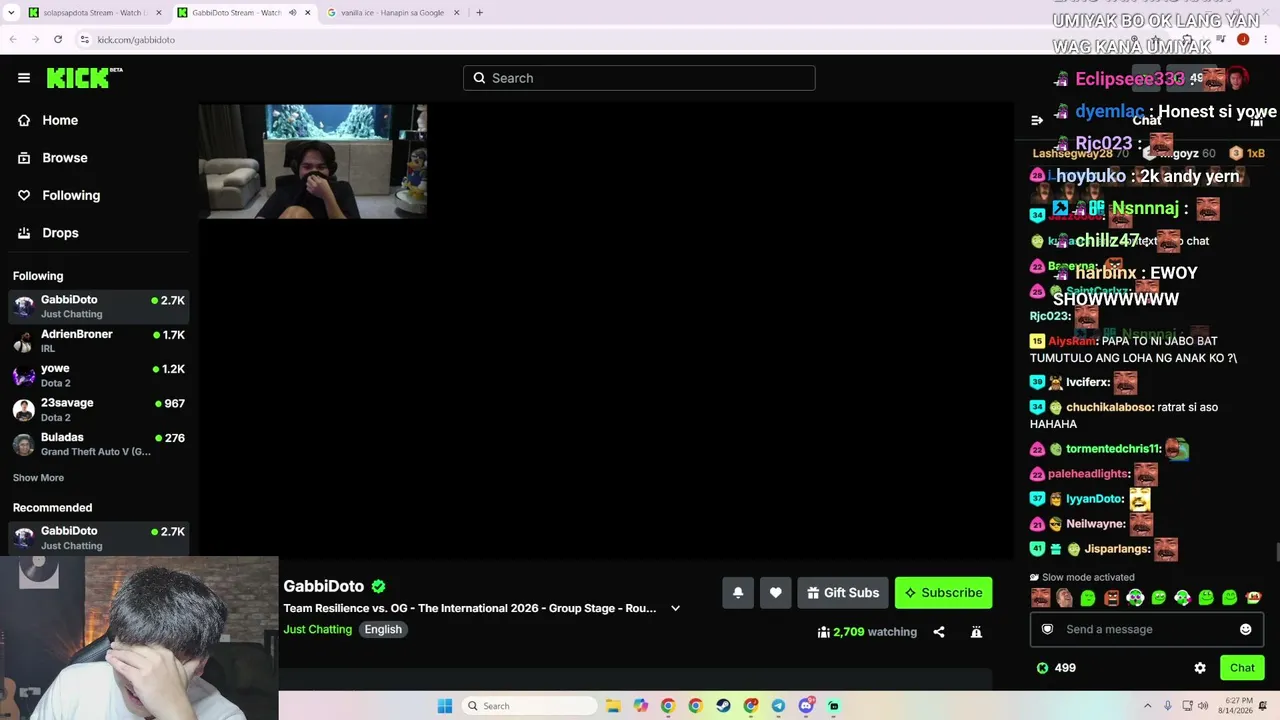Click the Jisparlangs username in chat
Image resolution: width=1280 pixels, height=720 pixels.
tap(1117, 549)
